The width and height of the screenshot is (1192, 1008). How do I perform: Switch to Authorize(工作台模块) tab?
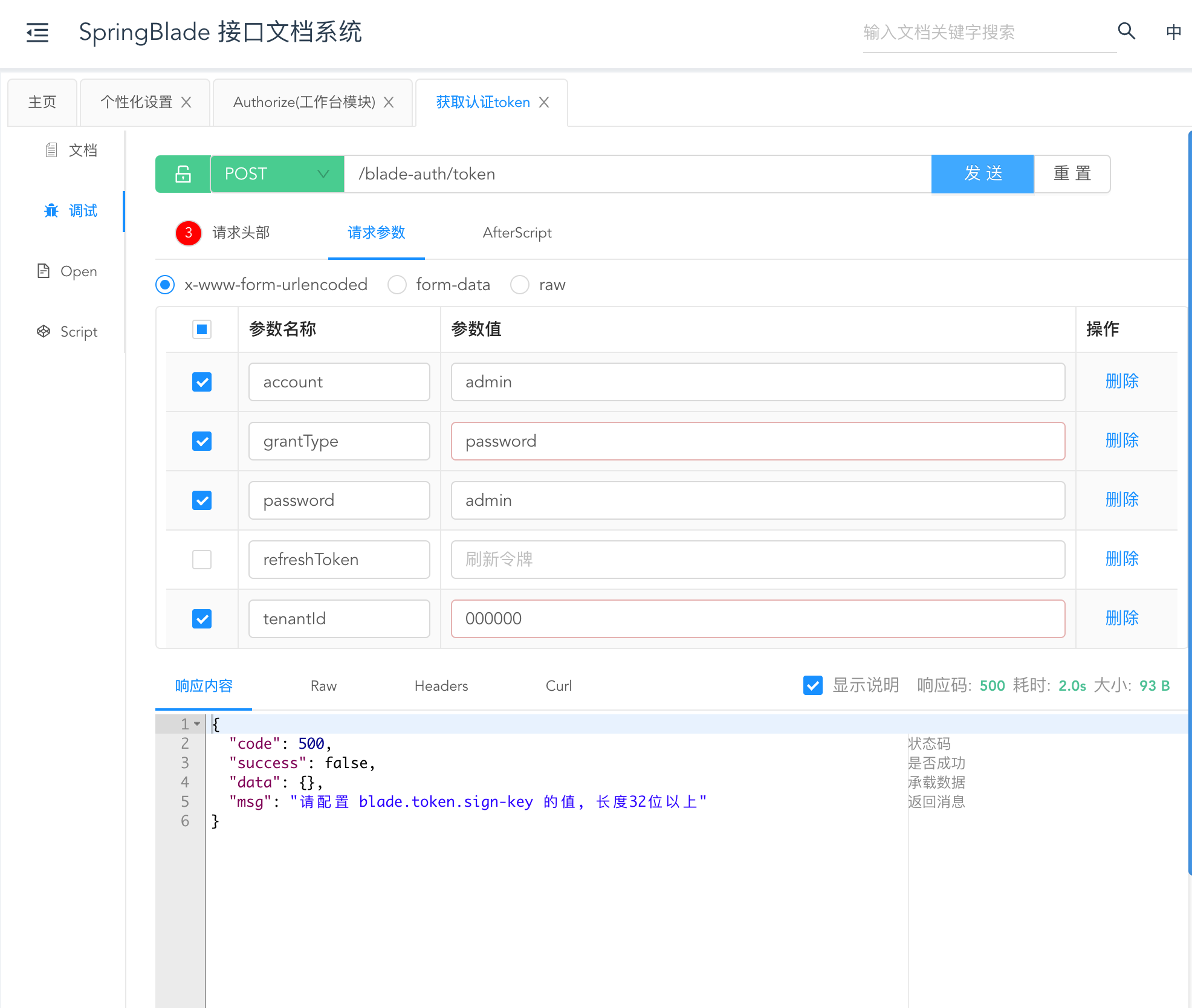(304, 102)
